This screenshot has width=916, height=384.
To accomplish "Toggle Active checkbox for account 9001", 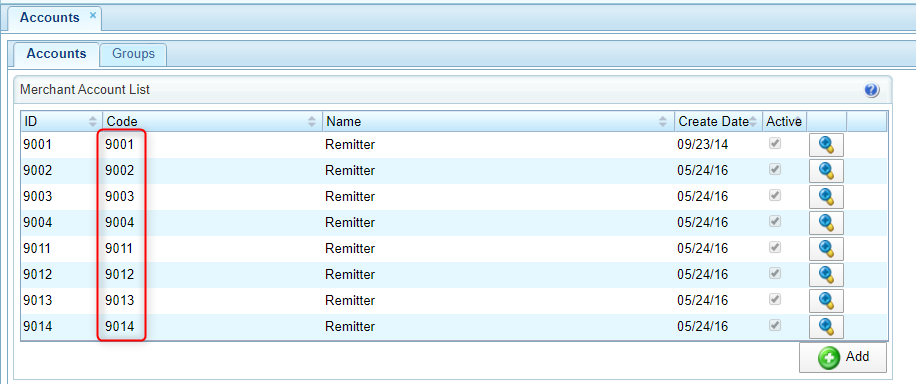I will pyautogui.click(x=775, y=144).
